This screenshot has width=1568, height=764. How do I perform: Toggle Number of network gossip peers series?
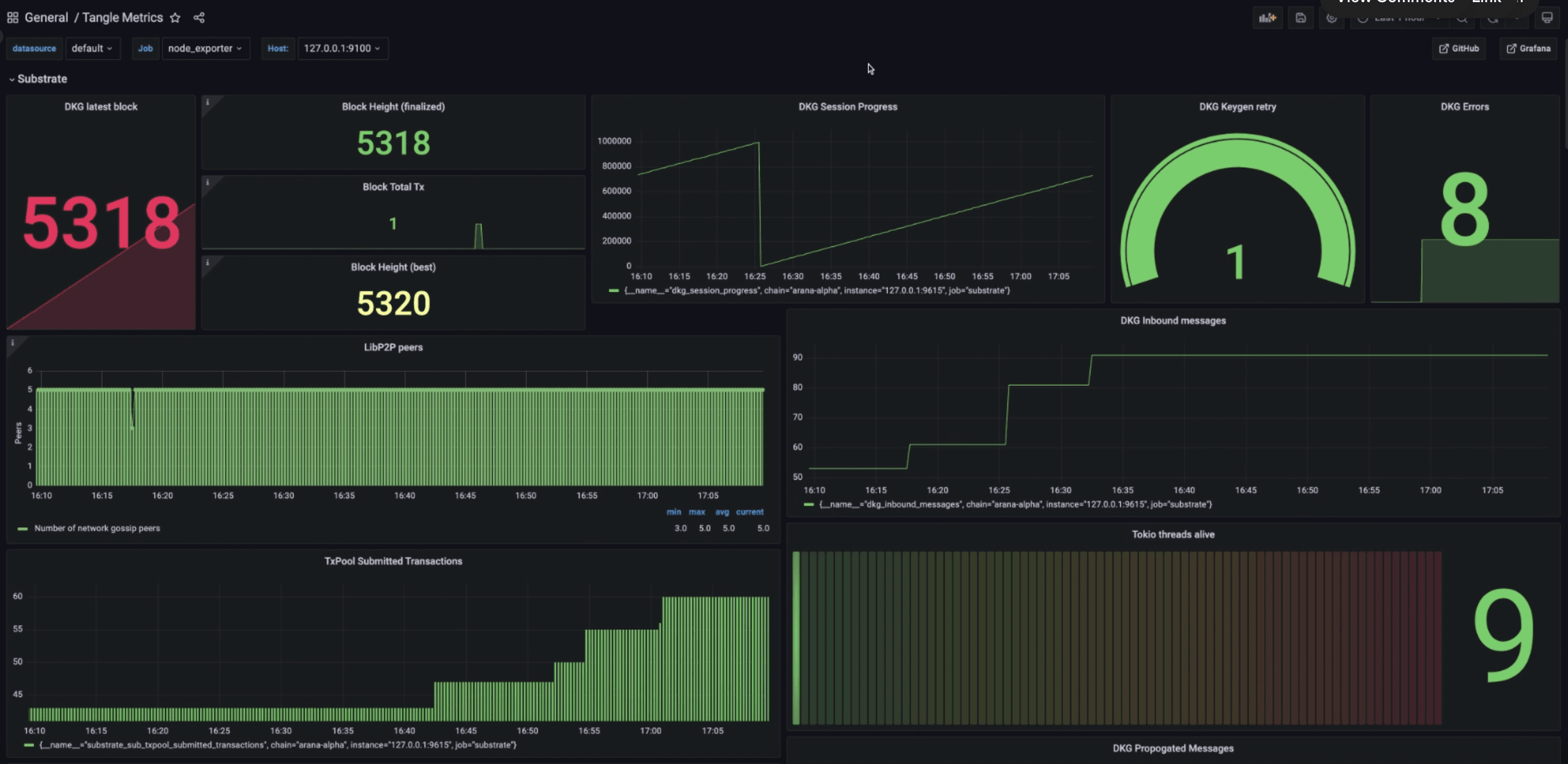point(97,528)
